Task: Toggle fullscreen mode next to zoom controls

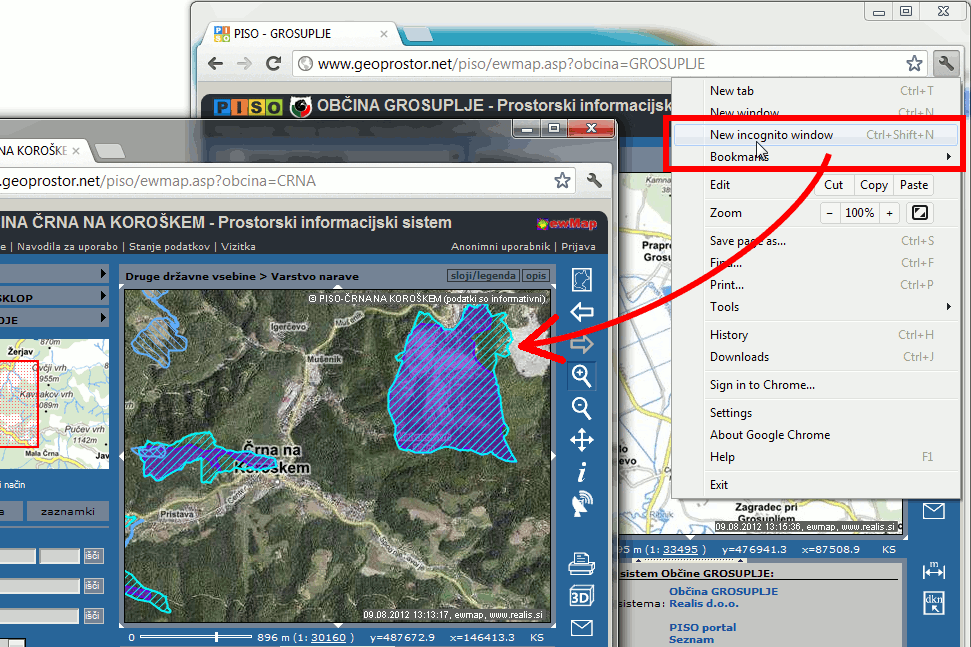Action: (919, 213)
